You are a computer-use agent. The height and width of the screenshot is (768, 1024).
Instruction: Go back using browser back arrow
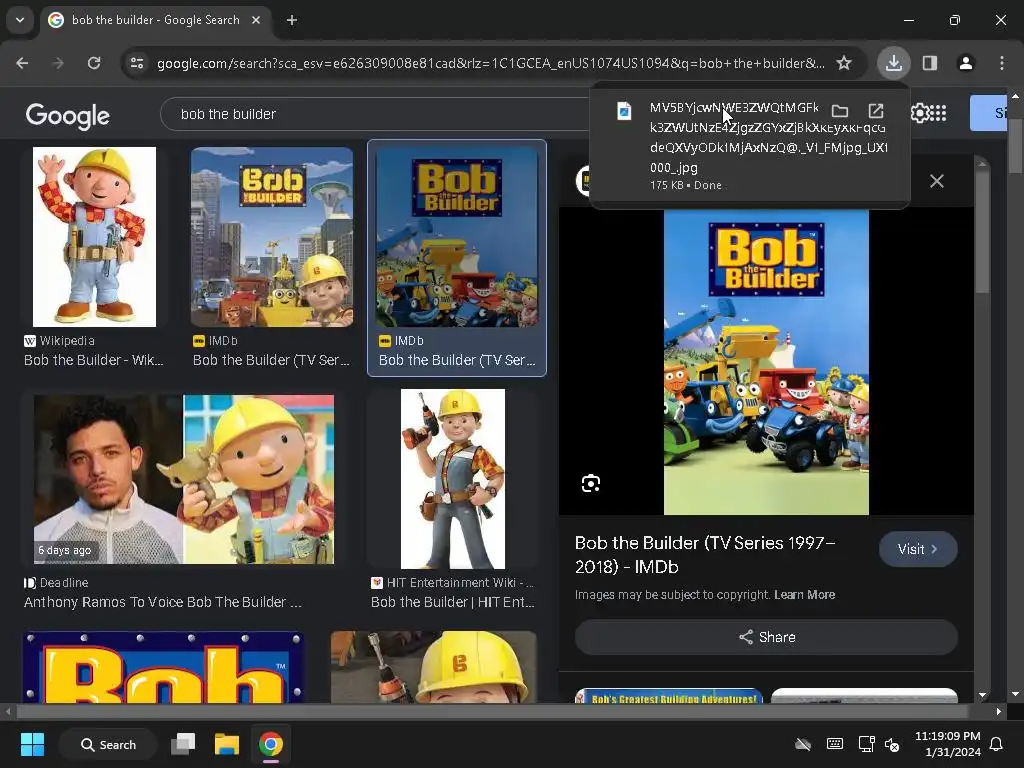[x=22, y=63]
